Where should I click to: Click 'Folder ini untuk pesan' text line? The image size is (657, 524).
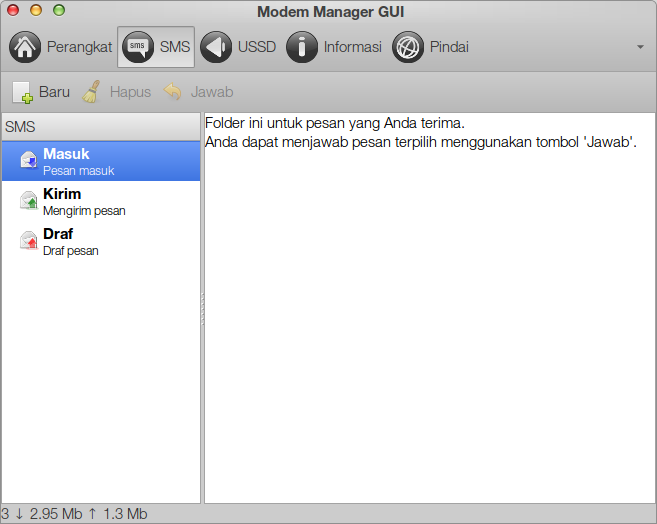[x=335, y=123]
